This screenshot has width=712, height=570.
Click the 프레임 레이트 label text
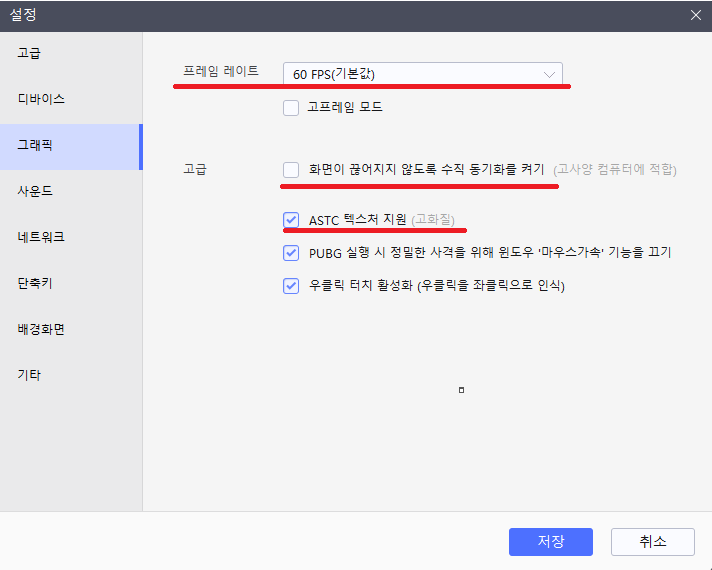click(221, 71)
